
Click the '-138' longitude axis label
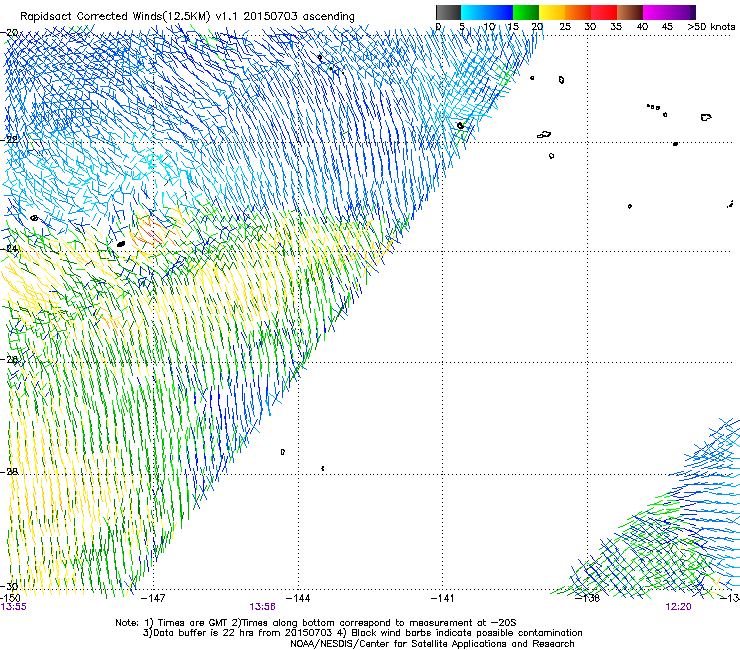(588, 598)
